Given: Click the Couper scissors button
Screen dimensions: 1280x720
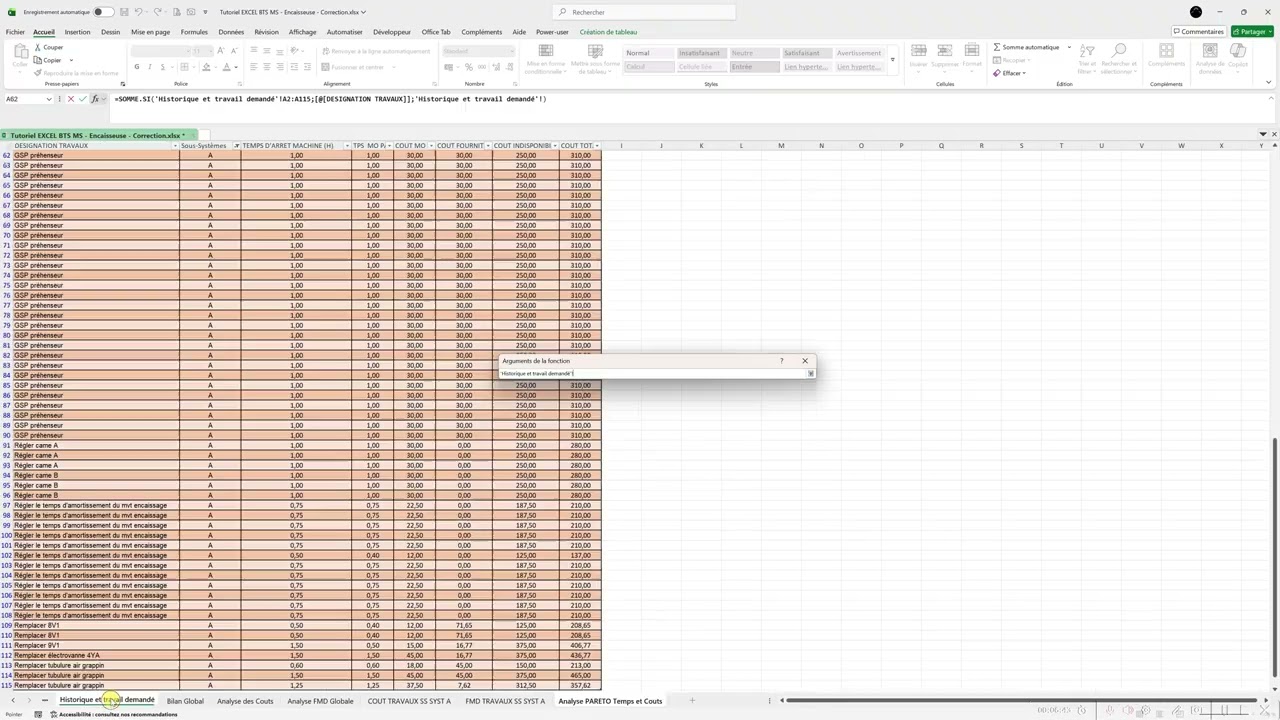Looking at the screenshot, I should click(48, 47).
